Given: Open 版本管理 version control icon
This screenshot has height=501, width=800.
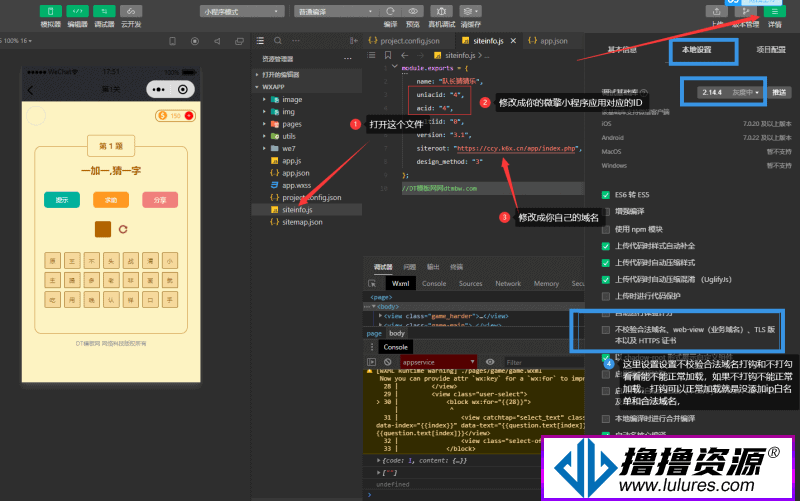Looking at the screenshot, I should [x=745, y=11].
